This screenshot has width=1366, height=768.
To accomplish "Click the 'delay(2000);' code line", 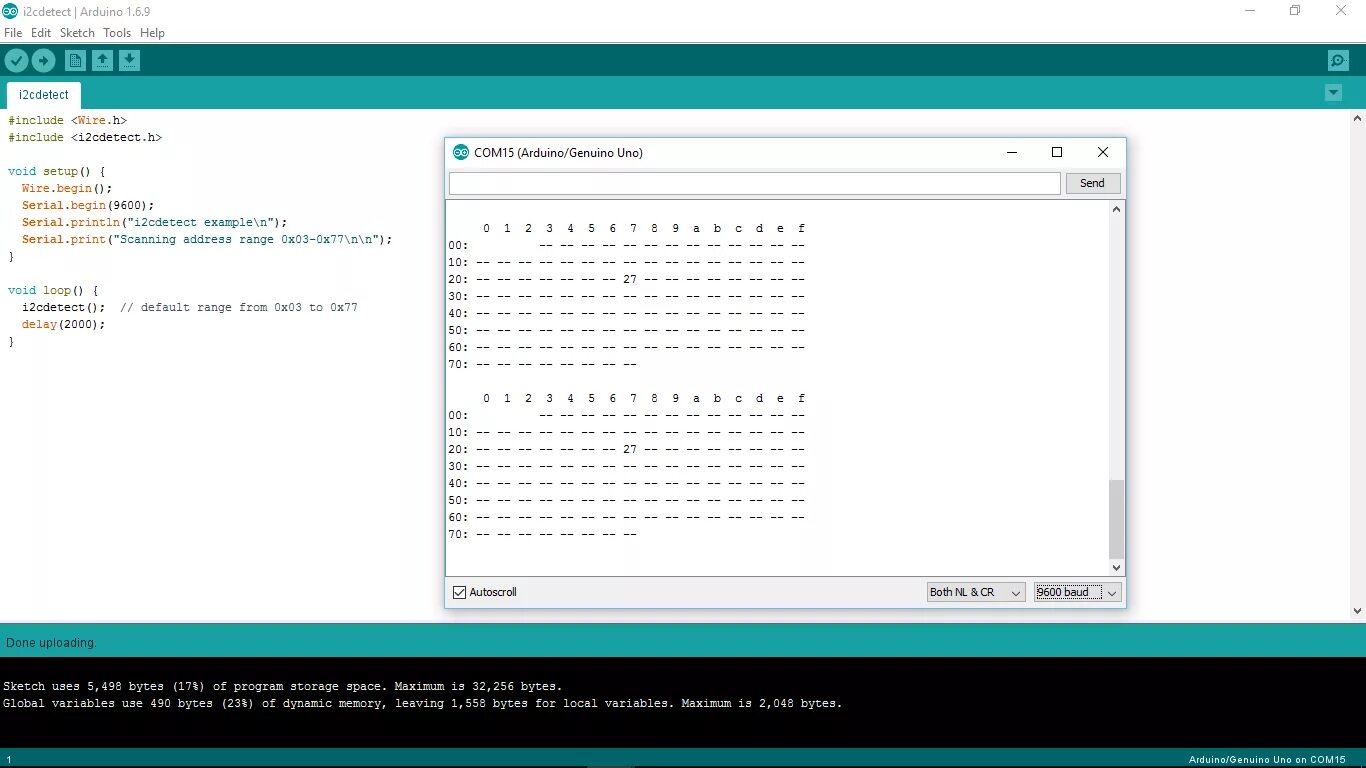I will click(x=63, y=324).
